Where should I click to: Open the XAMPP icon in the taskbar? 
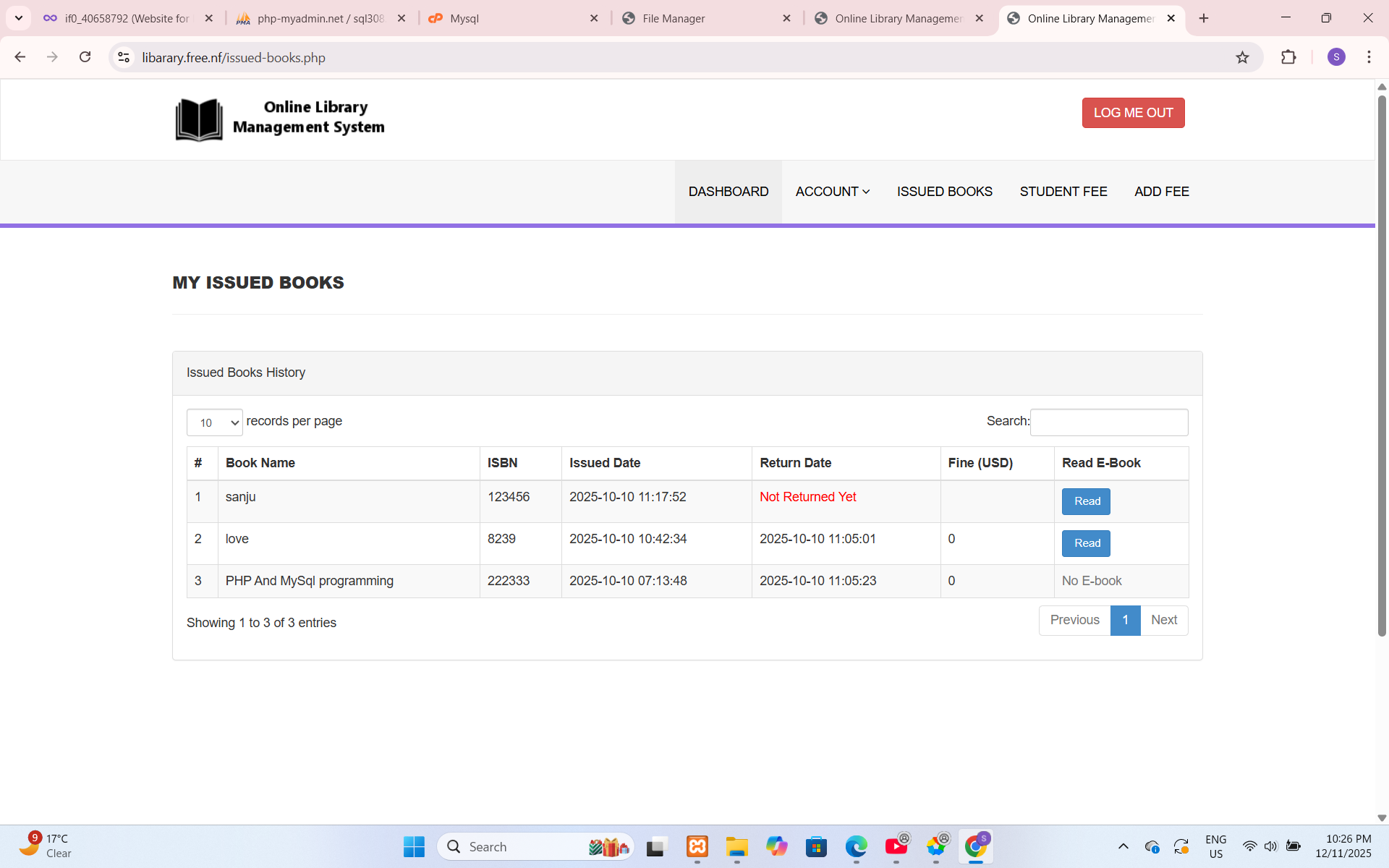point(697,846)
